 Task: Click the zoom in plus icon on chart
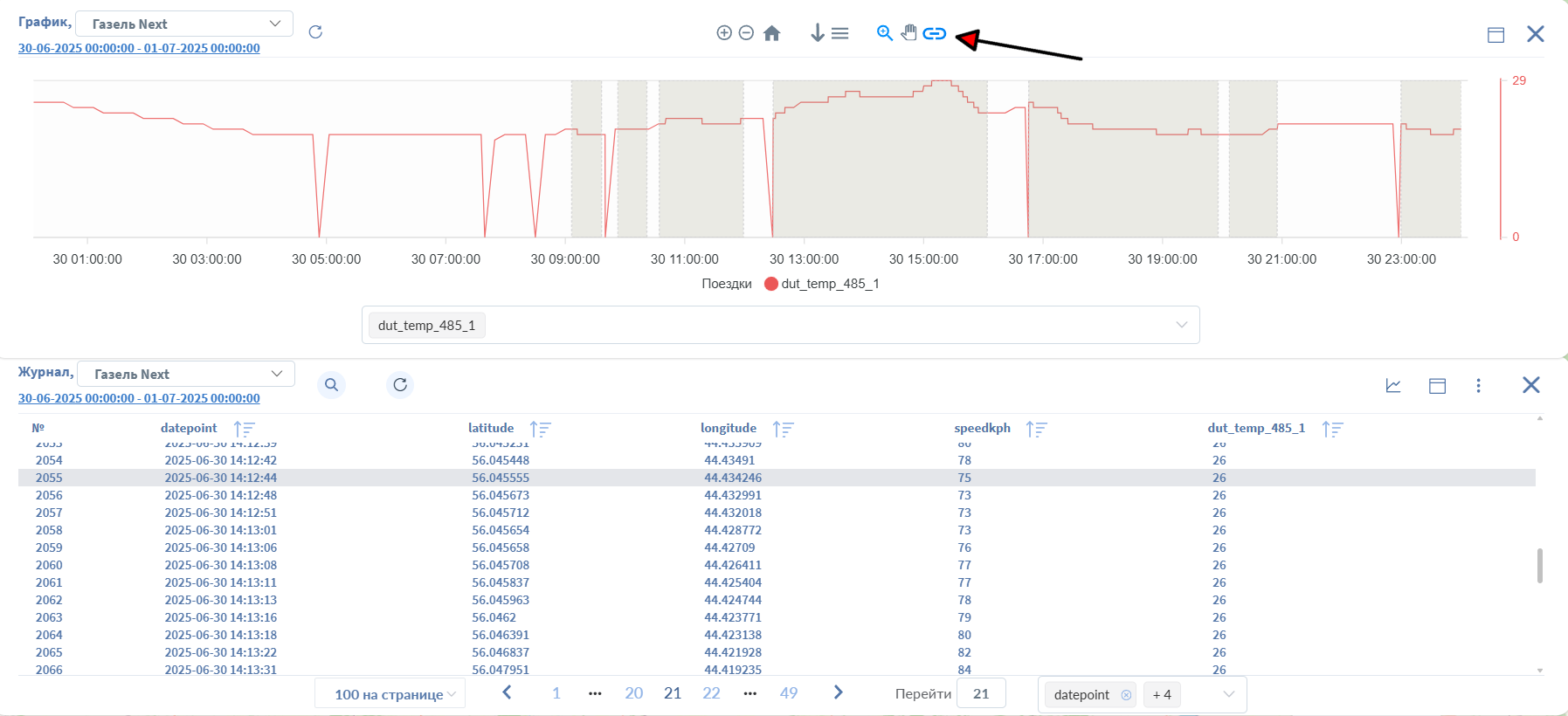[x=724, y=33]
